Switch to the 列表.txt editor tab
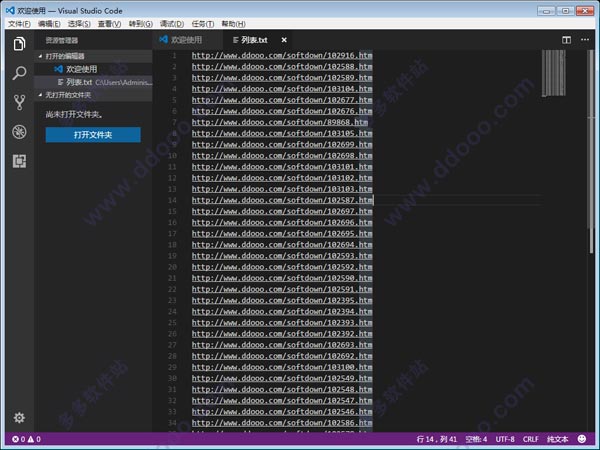The image size is (600, 450). point(259,40)
